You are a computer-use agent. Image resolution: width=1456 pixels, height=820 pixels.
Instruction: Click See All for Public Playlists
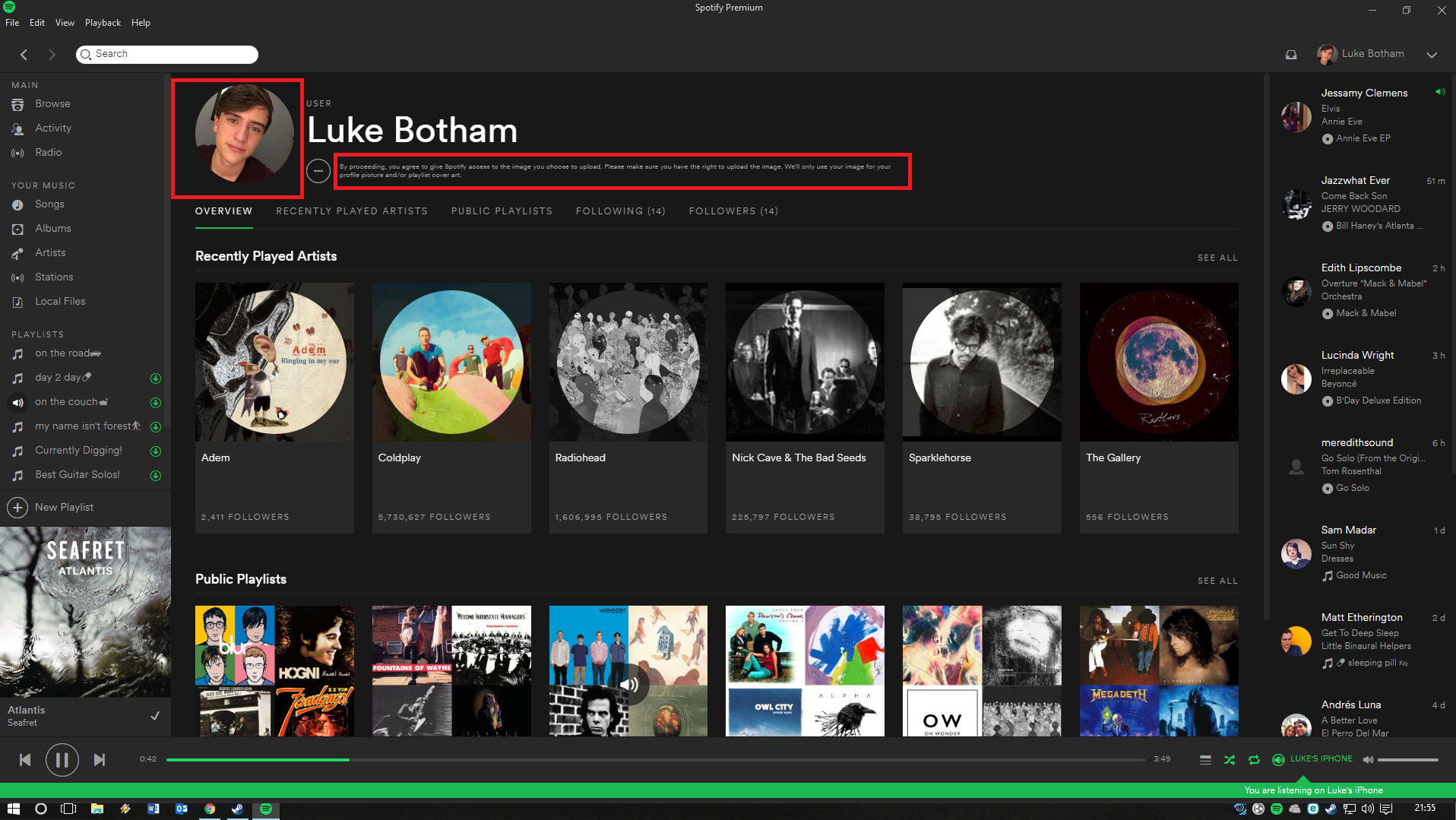(1217, 581)
